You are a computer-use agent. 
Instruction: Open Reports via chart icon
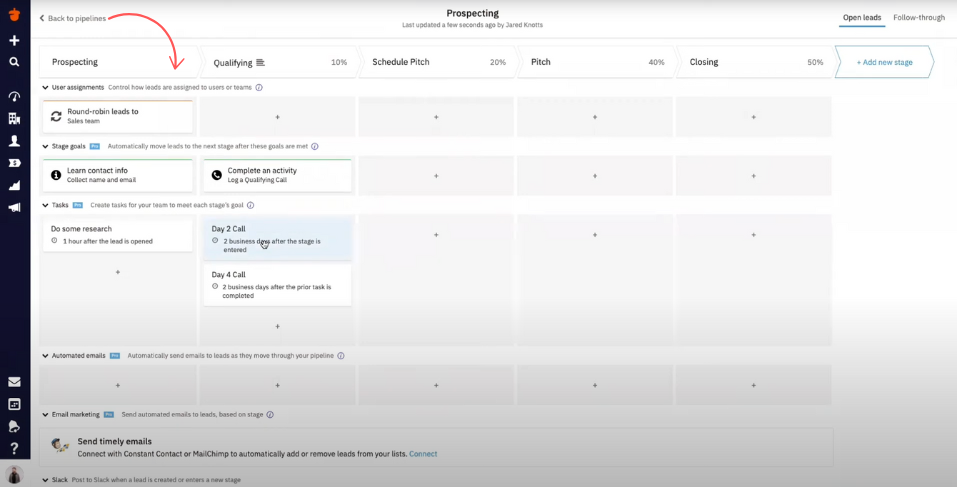pos(14,185)
